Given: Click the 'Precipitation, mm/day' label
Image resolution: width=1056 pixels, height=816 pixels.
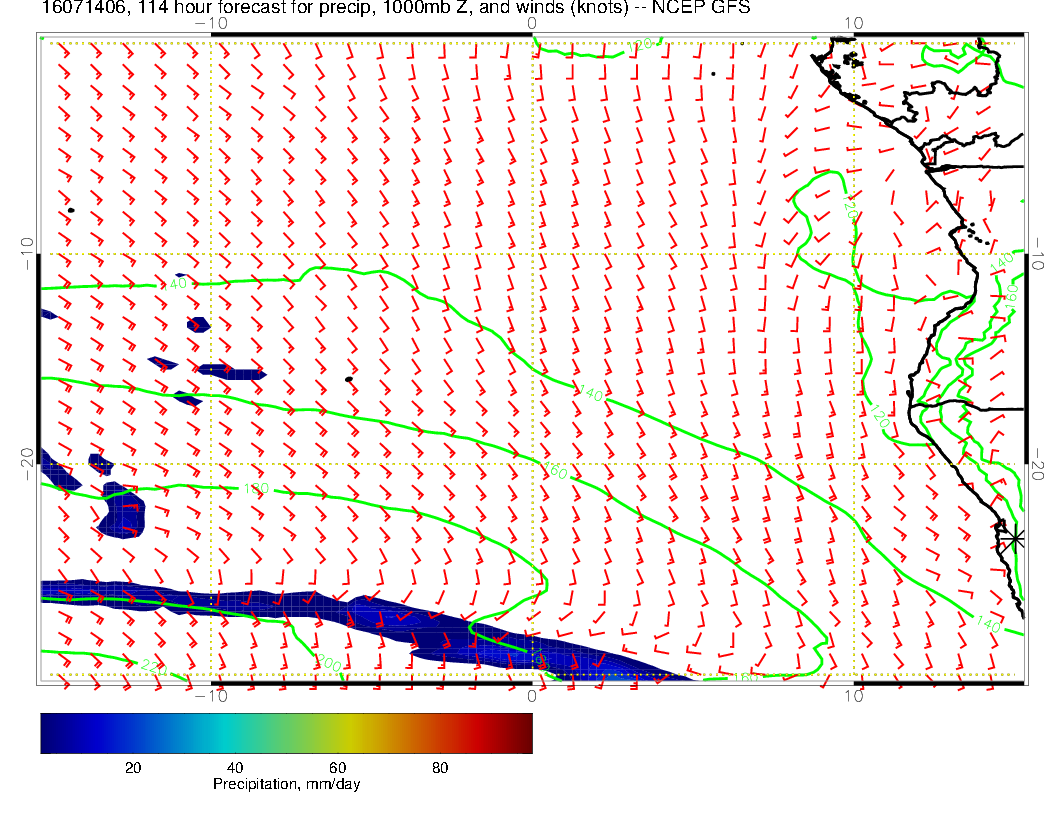Looking at the screenshot, I should (286, 784).
